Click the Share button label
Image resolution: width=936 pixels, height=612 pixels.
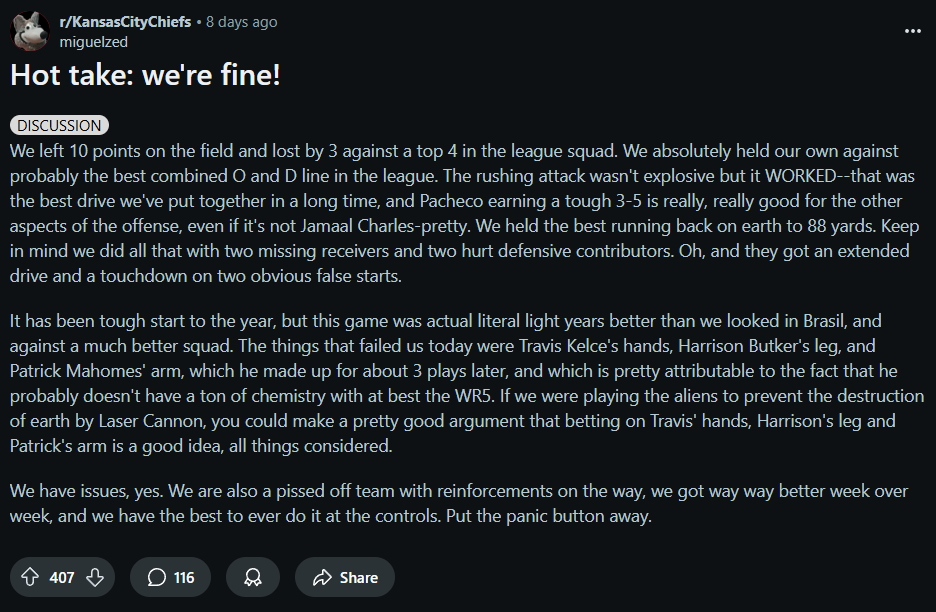pyautogui.click(x=359, y=577)
